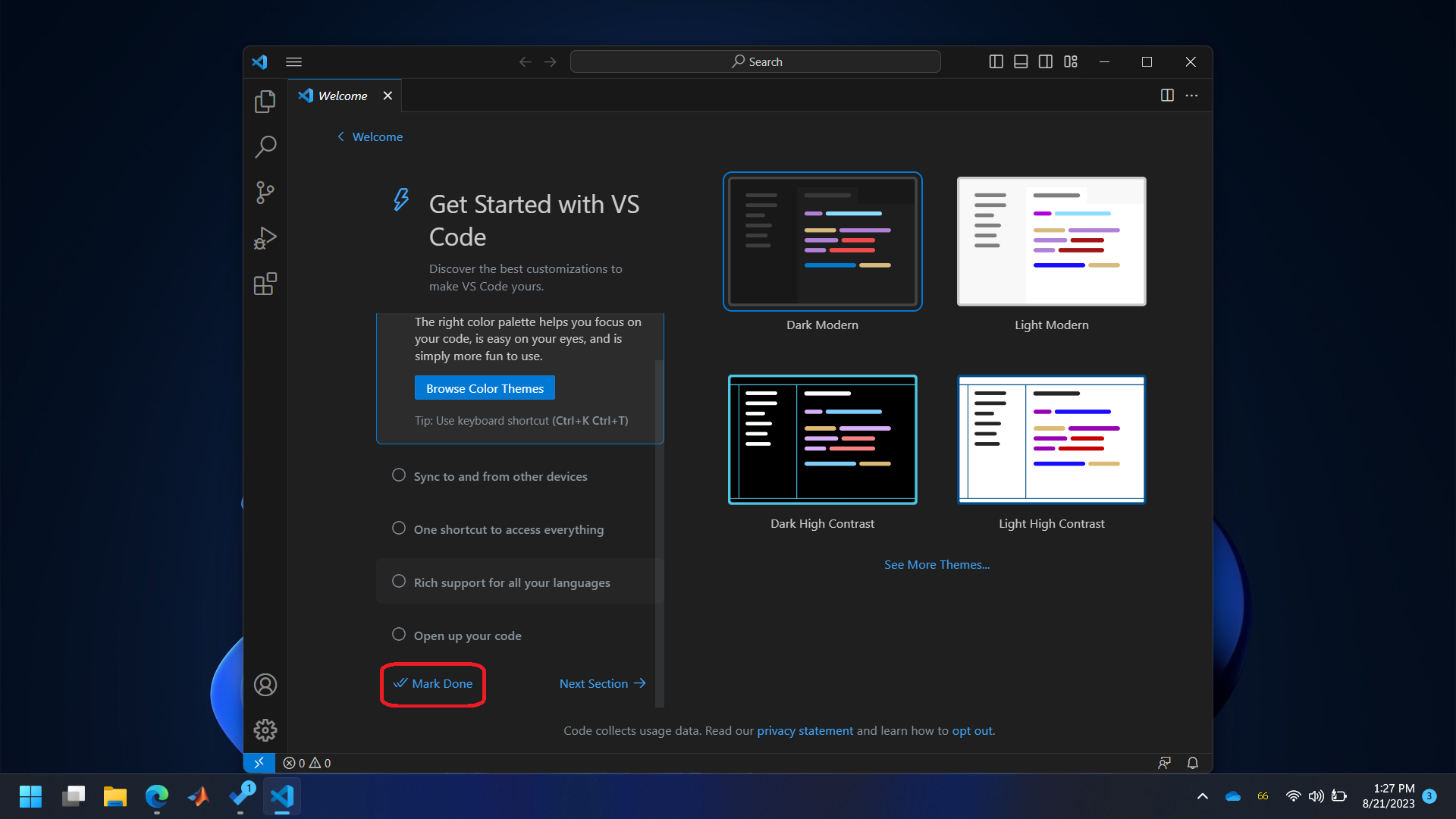Select 'One shortcut to access everything' step
Screen dimensions: 1456x819
coord(508,529)
